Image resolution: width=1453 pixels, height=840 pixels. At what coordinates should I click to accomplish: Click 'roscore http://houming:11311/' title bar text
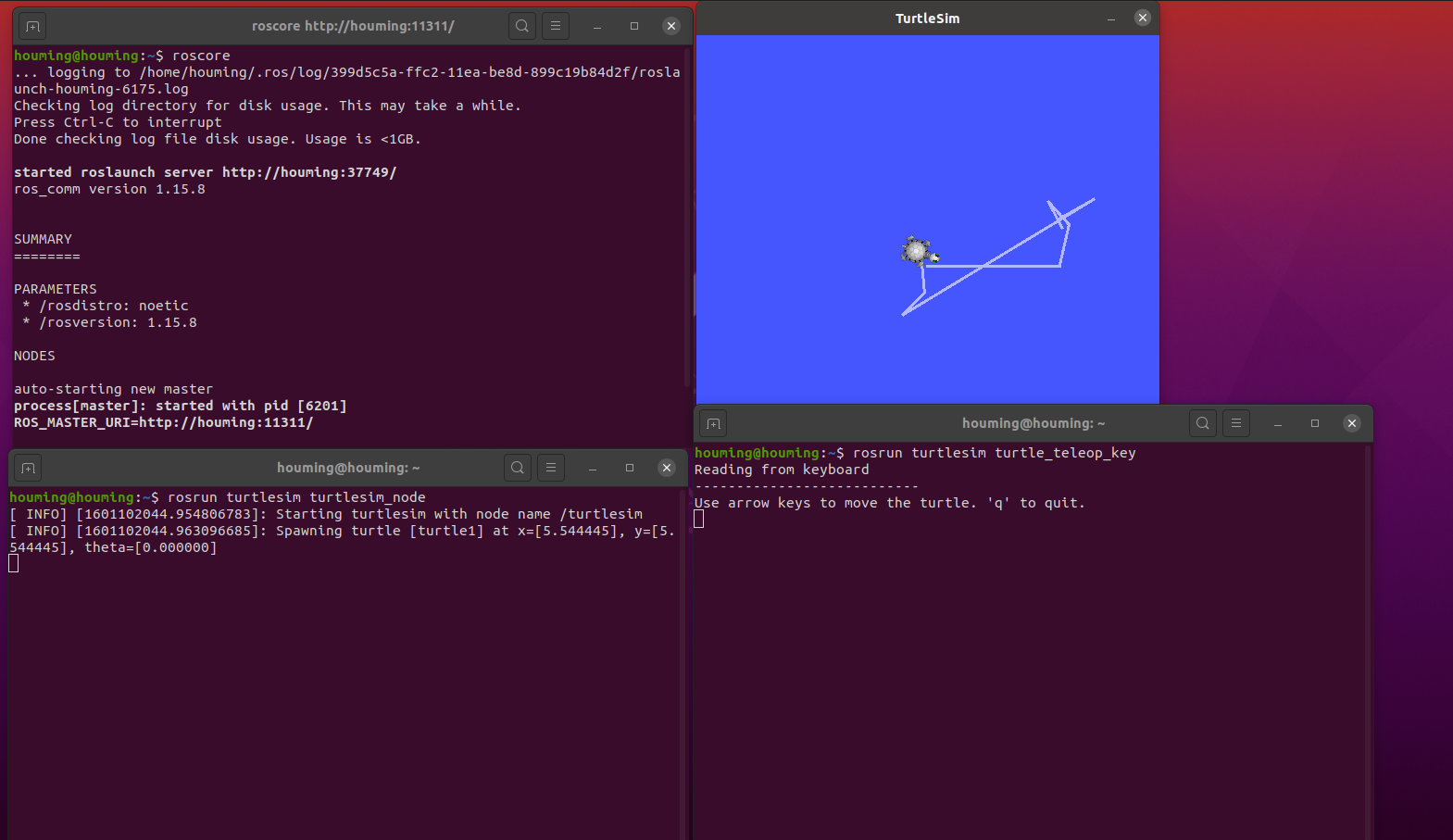(x=353, y=26)
